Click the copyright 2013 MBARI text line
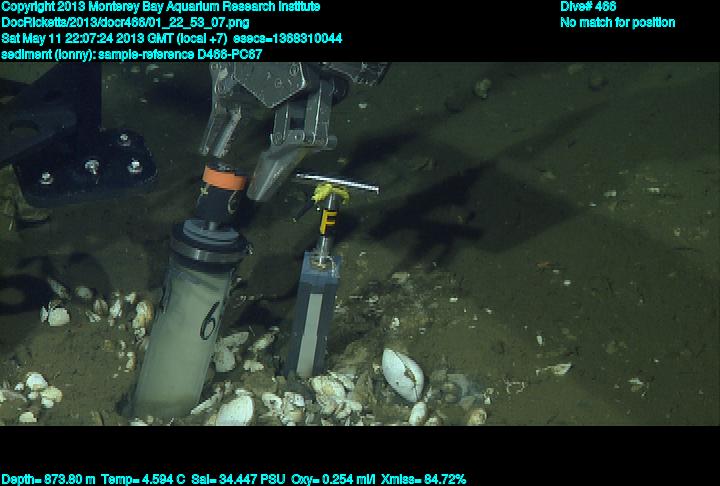The width and height of the screenshot is (720, 486). tap(161, 7)
